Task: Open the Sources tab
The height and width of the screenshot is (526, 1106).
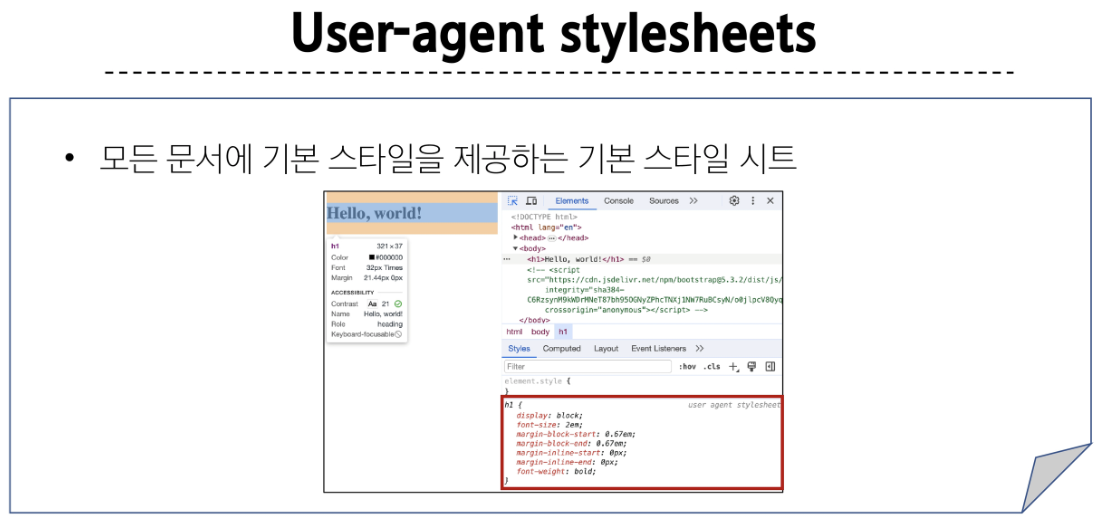Action: click(664, 201)
